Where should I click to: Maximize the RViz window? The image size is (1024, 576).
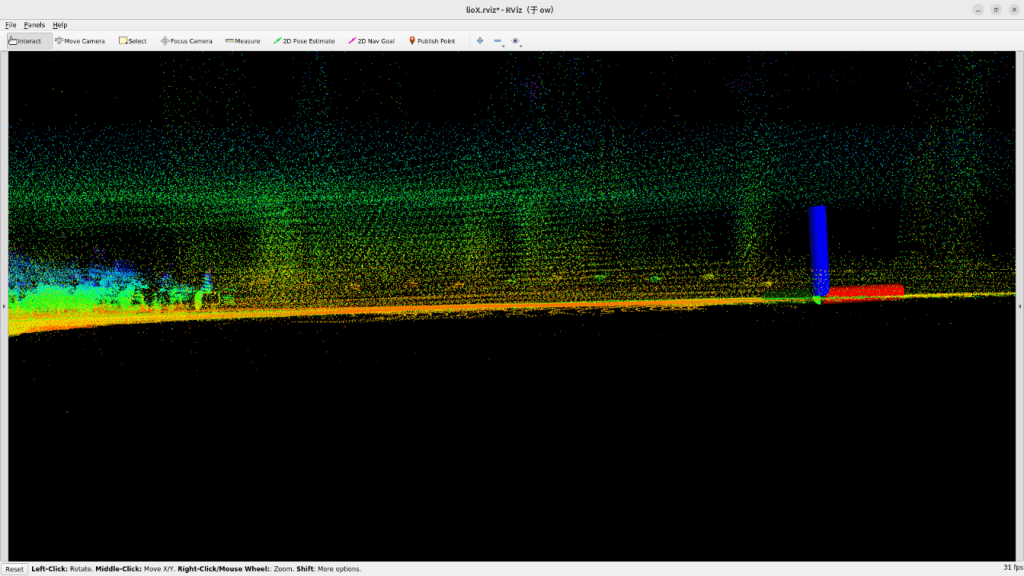[x=995, y=9]
